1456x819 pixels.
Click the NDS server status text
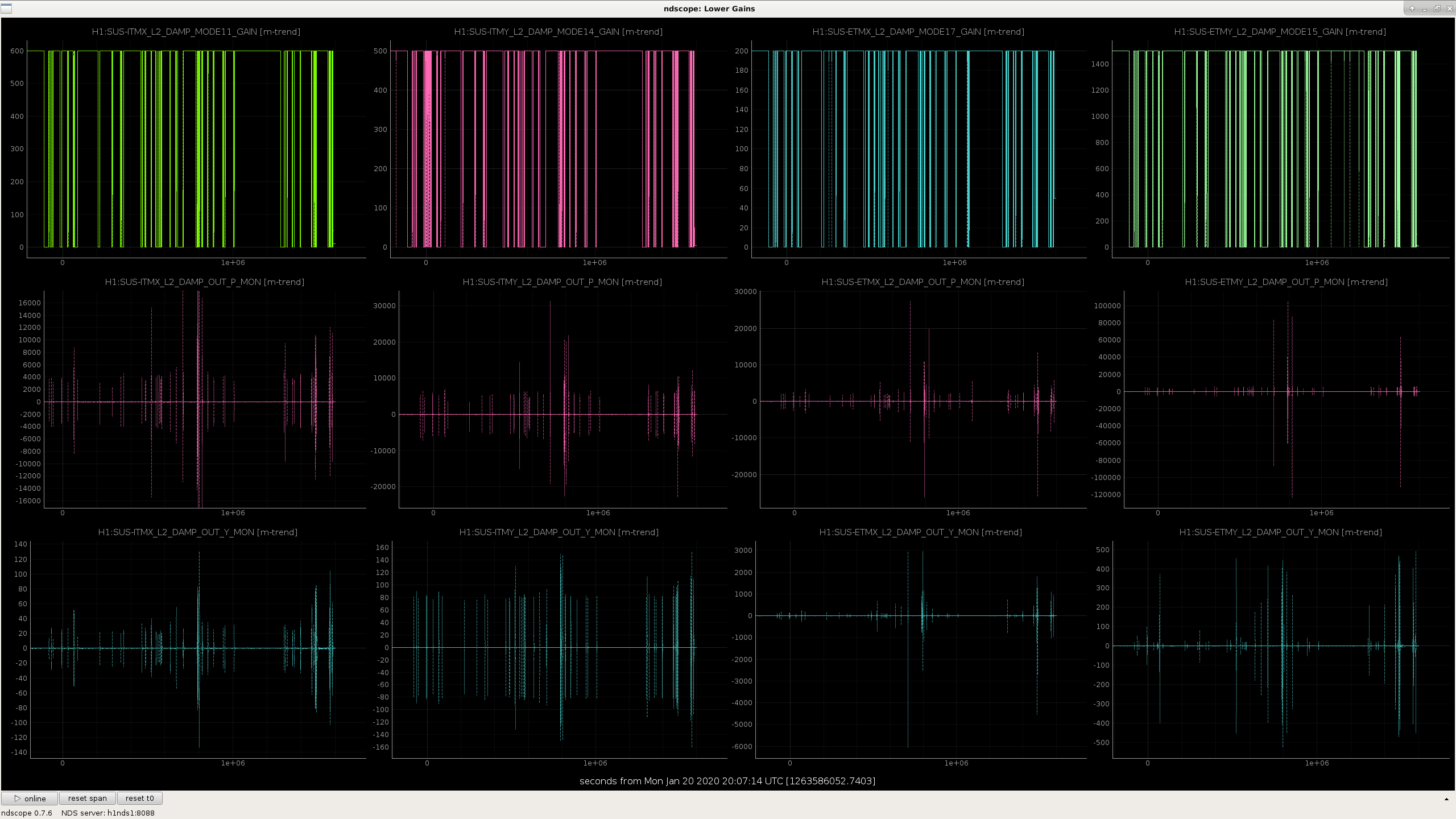pyautogui.click(x=108, y=813)
